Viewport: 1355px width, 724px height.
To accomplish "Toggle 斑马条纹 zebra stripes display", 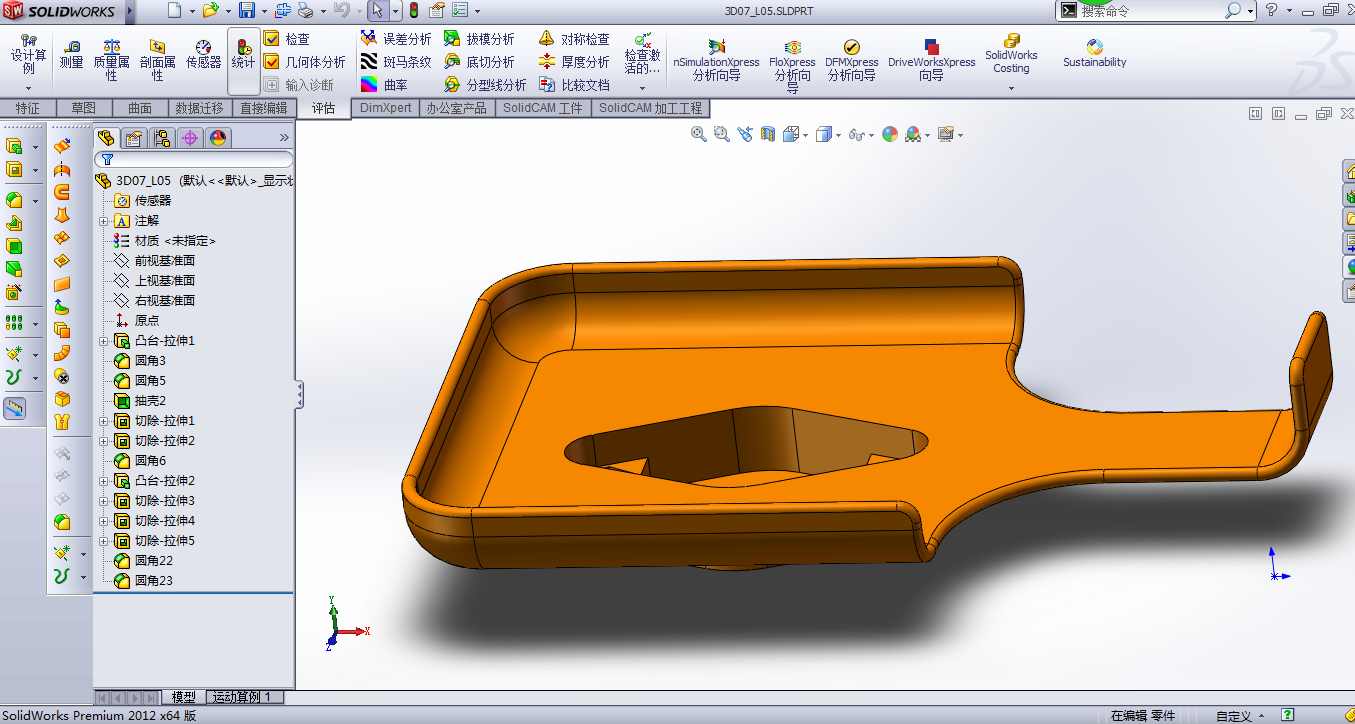I will (396, 62).
